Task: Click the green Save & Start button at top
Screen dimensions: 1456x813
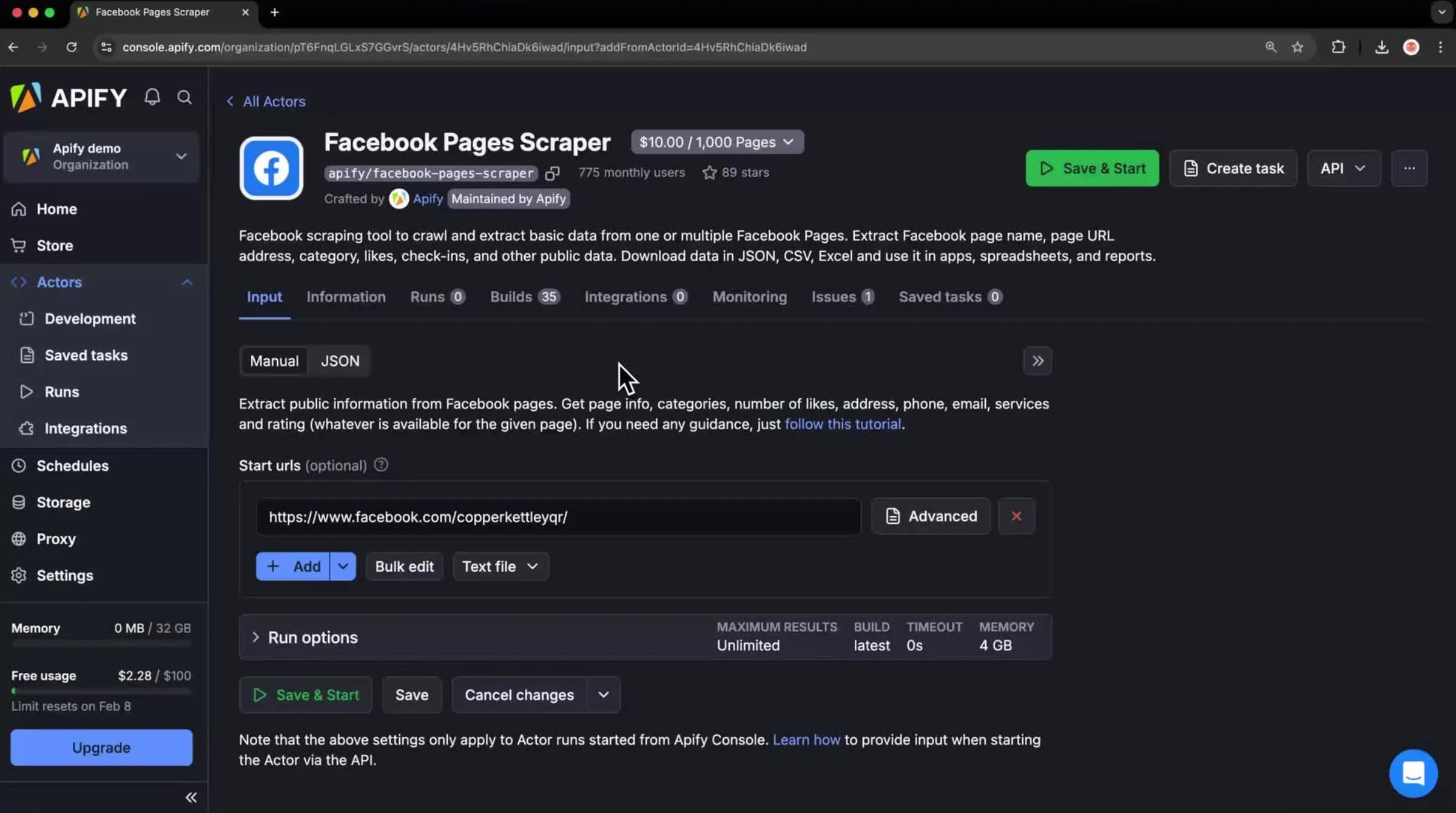Action: pyautogui.click(x=1092, y=168)
